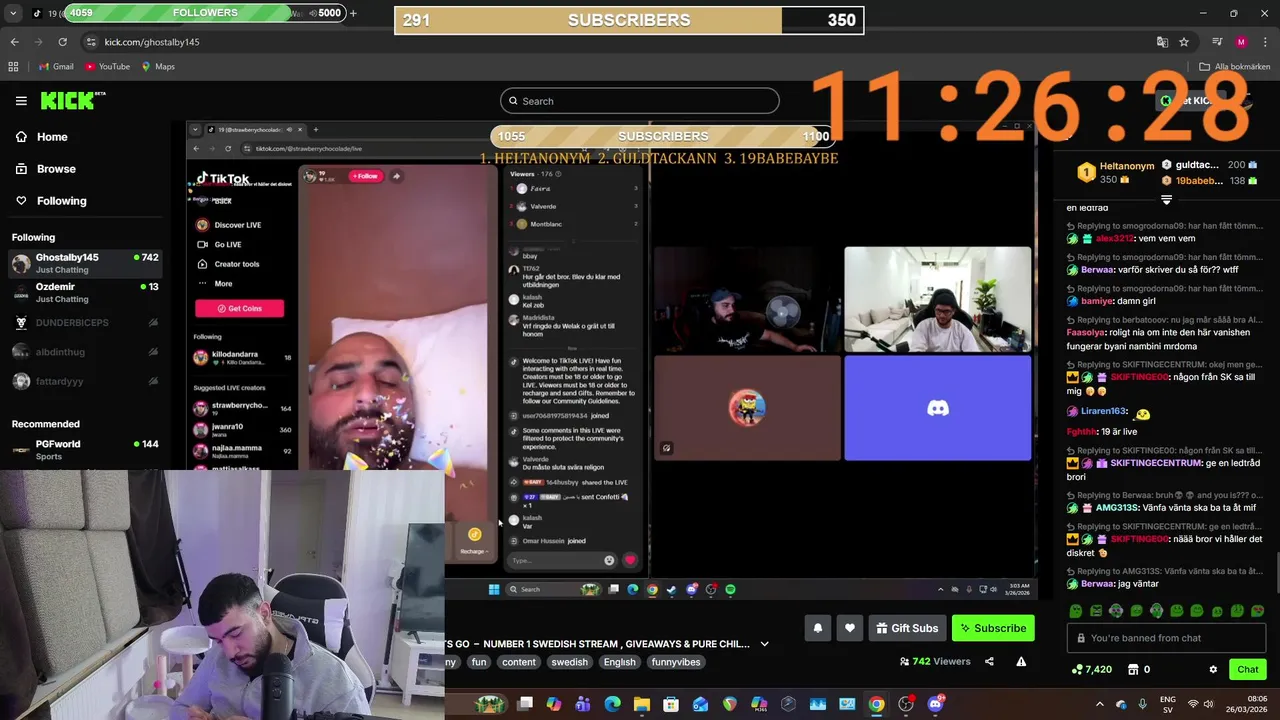Click the Gift Subs button
The width and height of the screenshot is (1280, 720).
907,628
